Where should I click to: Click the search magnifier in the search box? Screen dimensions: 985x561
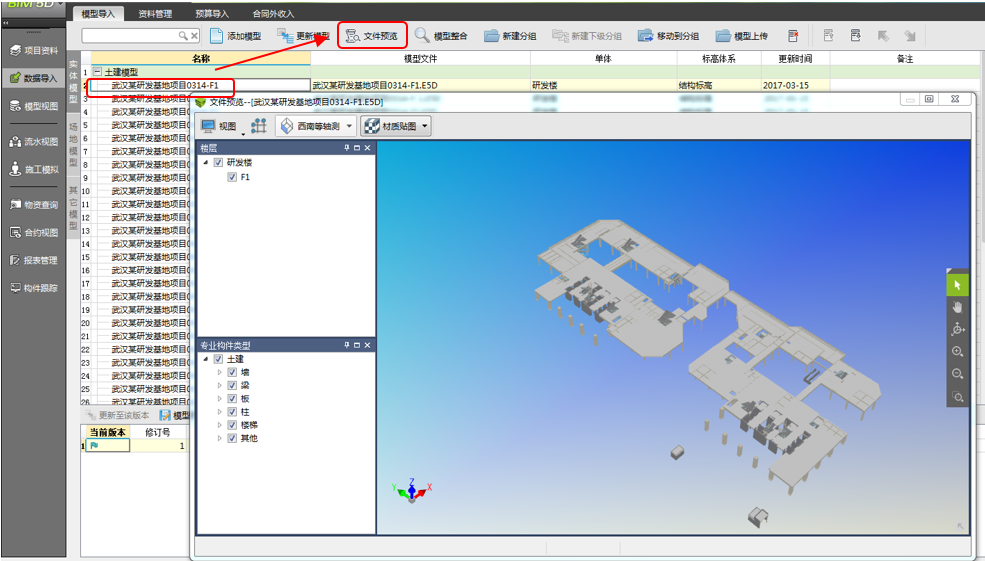click(183, 36)
